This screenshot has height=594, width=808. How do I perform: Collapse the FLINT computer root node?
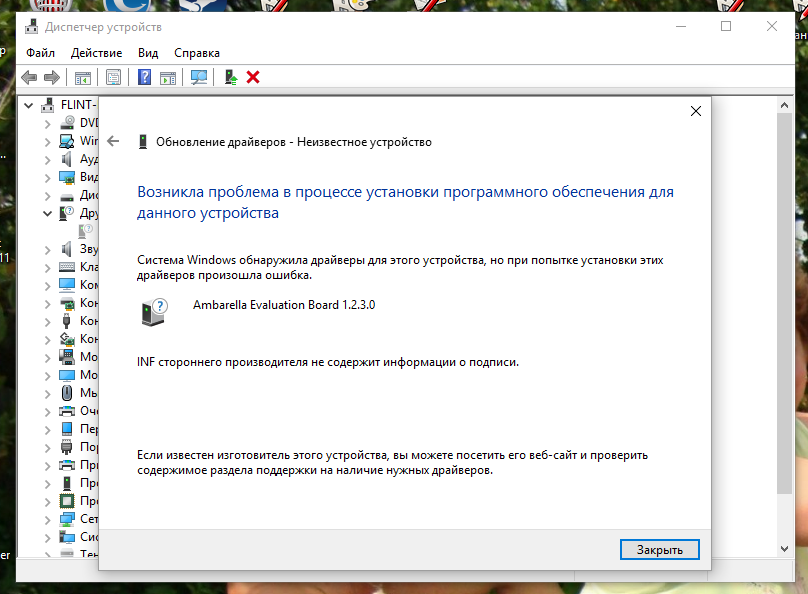30,104
